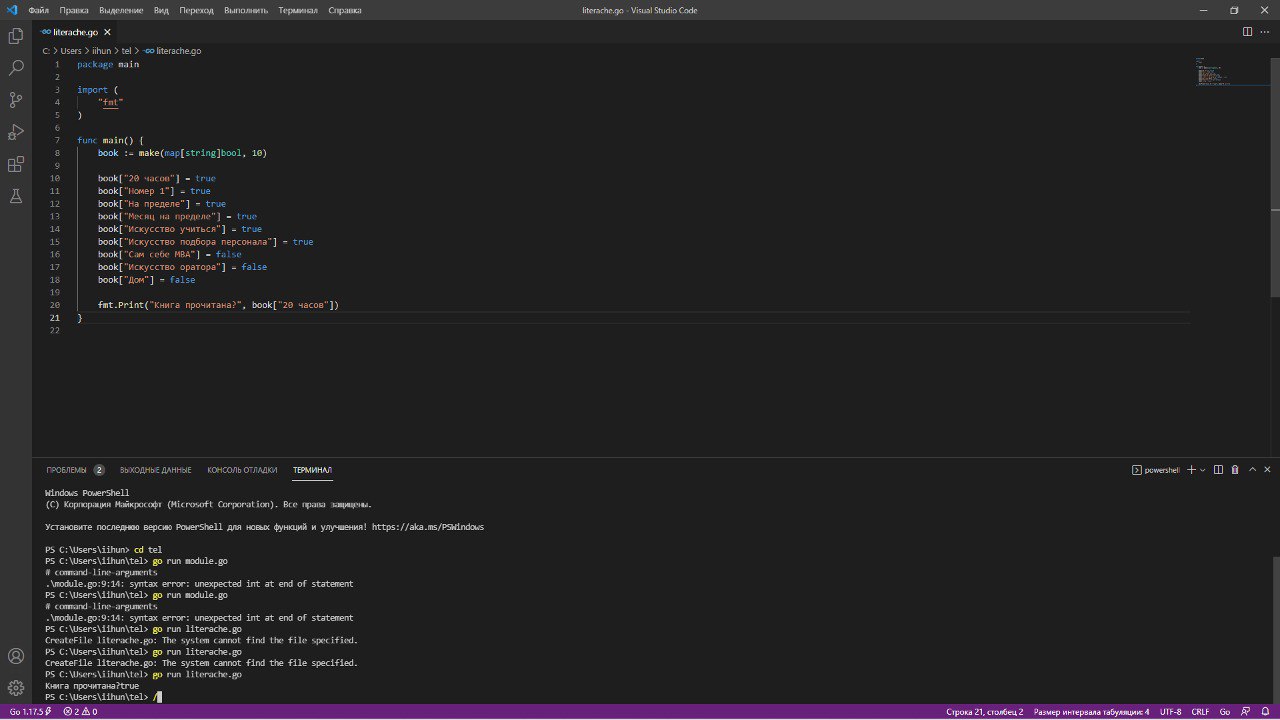Click the Accounts icon in activity bar
1280x720 pixels.
point(16,656)
